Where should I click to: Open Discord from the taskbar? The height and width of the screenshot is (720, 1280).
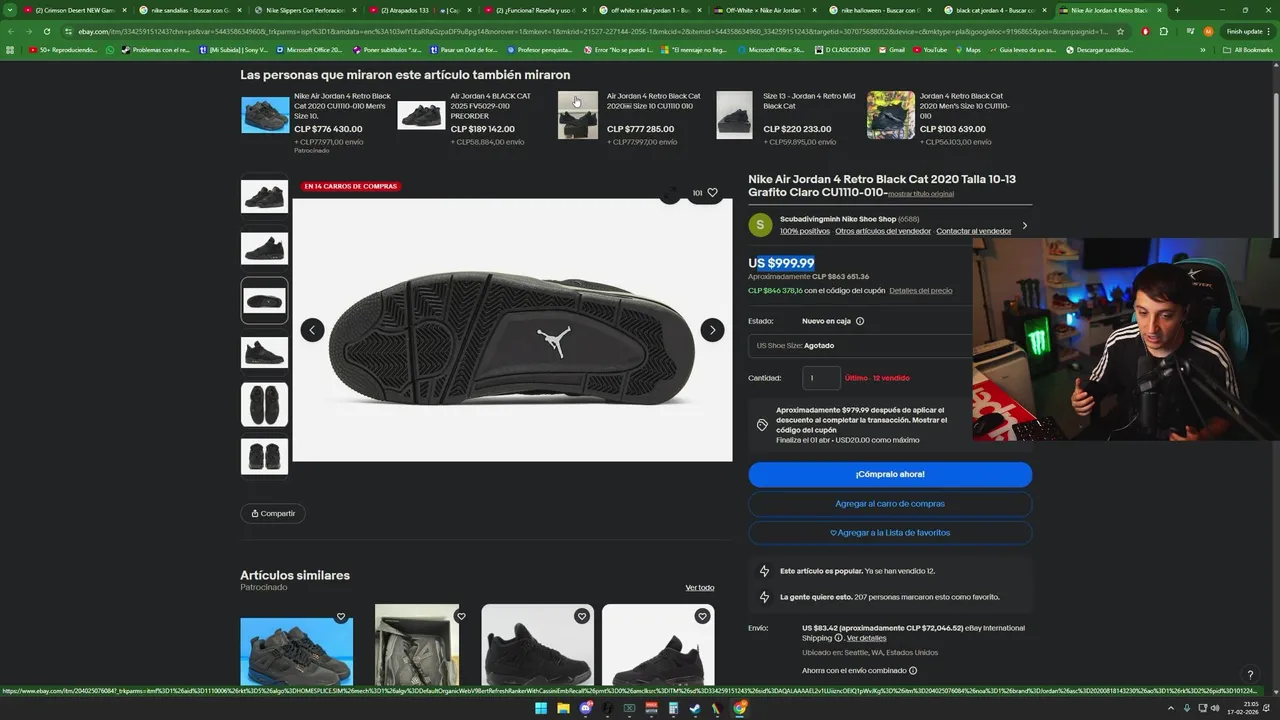(x=585, y=708)
